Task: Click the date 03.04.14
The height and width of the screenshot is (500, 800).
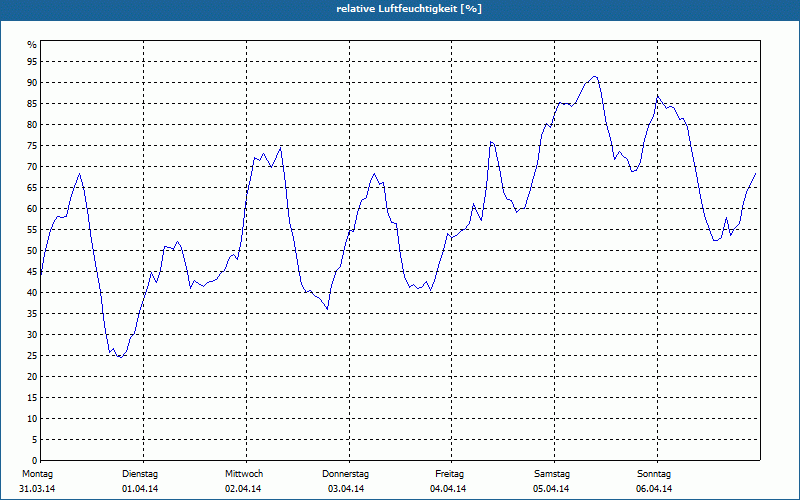Action: pos(346,489)
